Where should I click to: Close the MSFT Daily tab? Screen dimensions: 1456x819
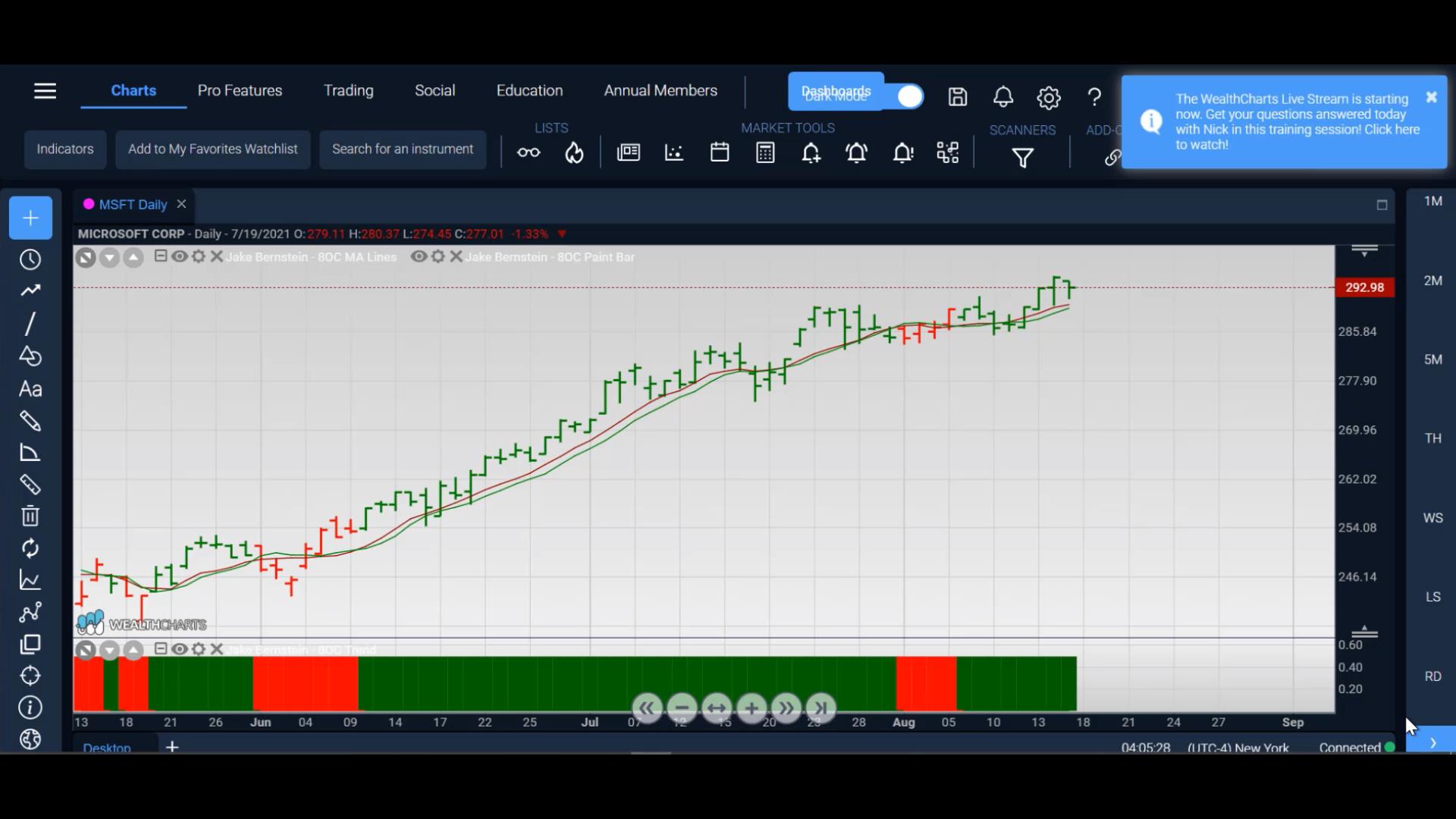(x=181, y=204)
